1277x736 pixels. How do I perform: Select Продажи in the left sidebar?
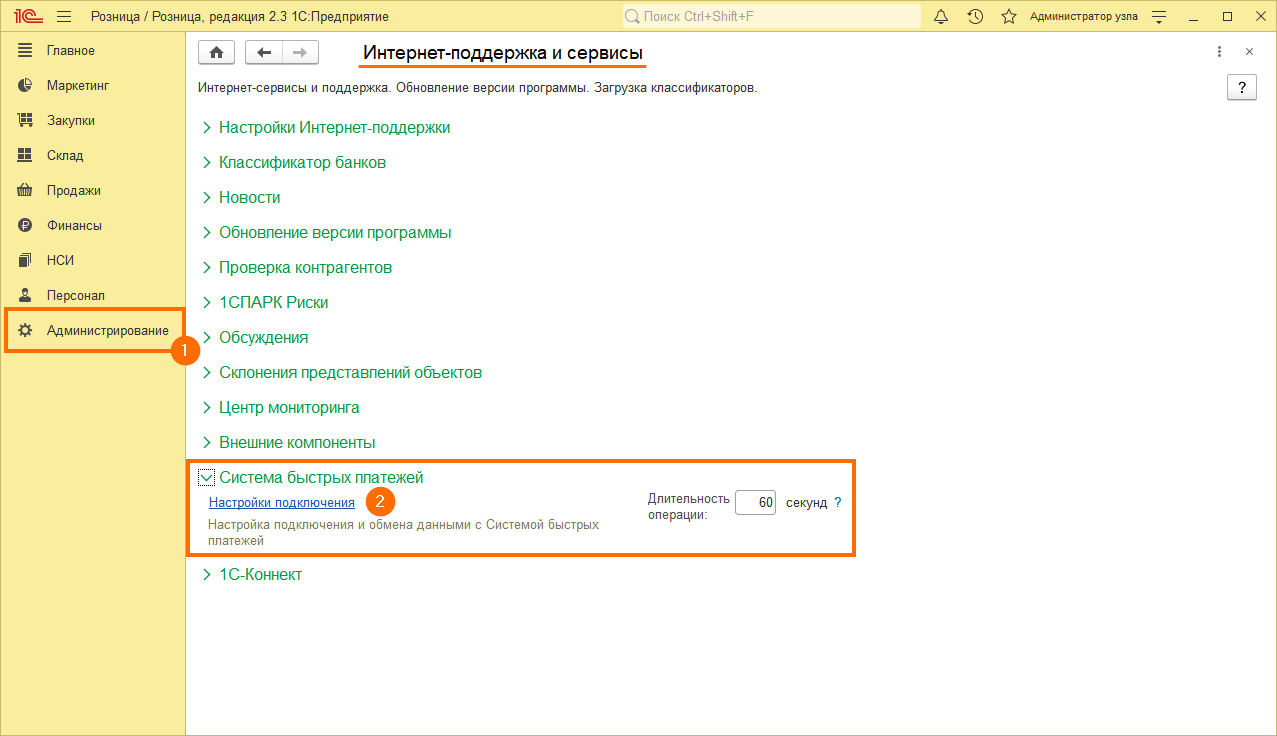(73, 191)
